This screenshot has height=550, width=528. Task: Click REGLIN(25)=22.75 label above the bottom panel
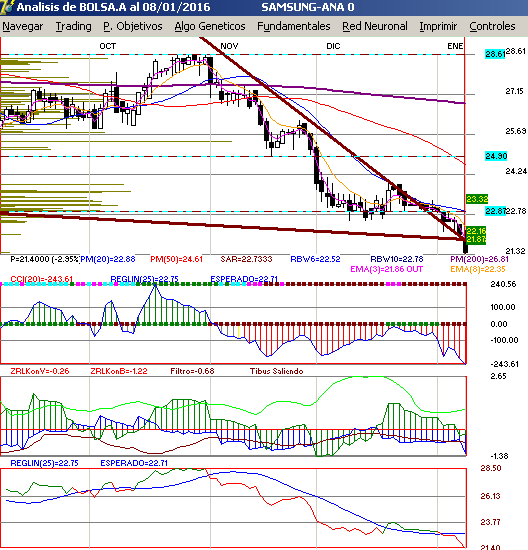coord(44,463)
